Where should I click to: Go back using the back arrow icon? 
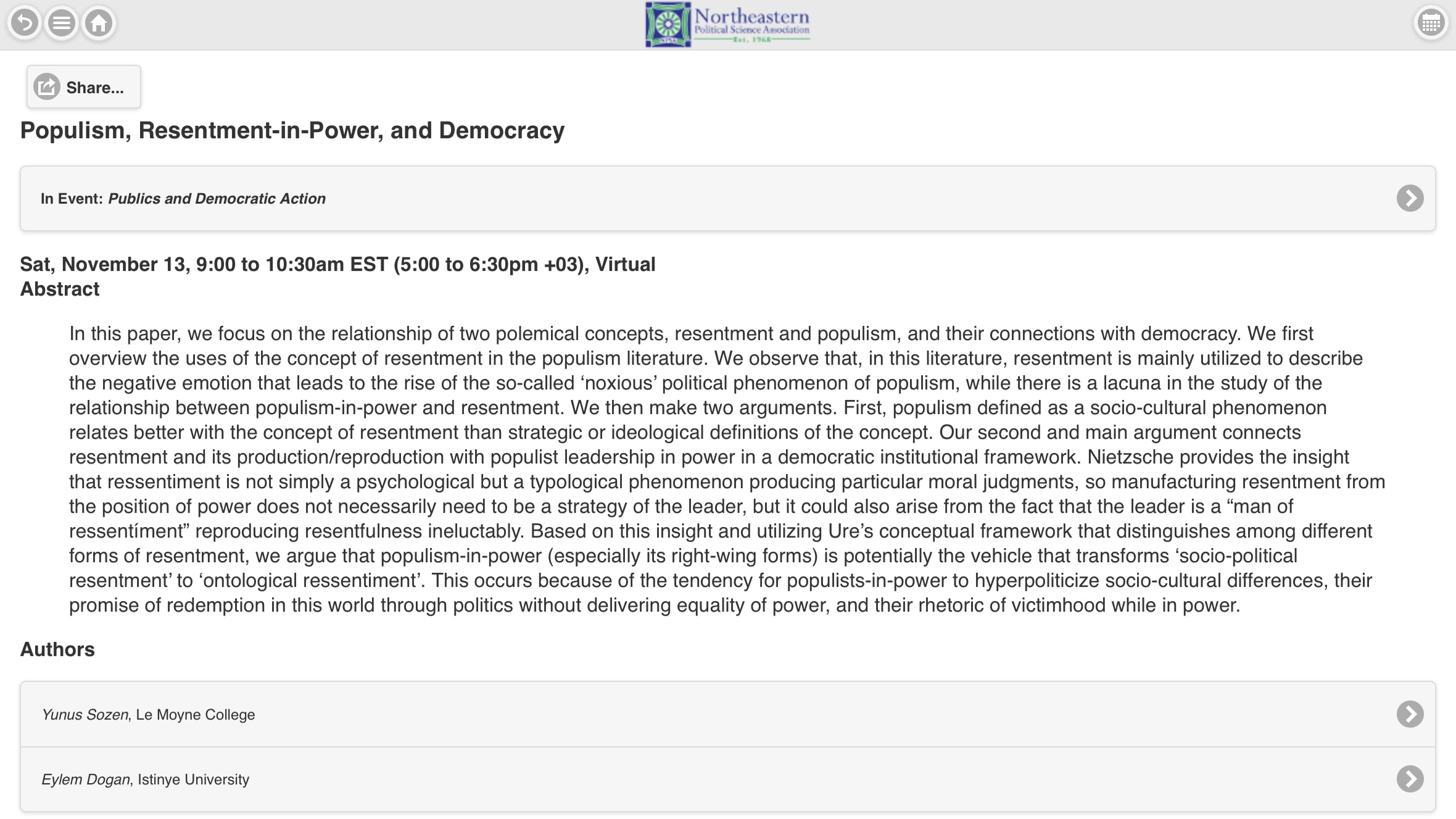click(25, 23)
